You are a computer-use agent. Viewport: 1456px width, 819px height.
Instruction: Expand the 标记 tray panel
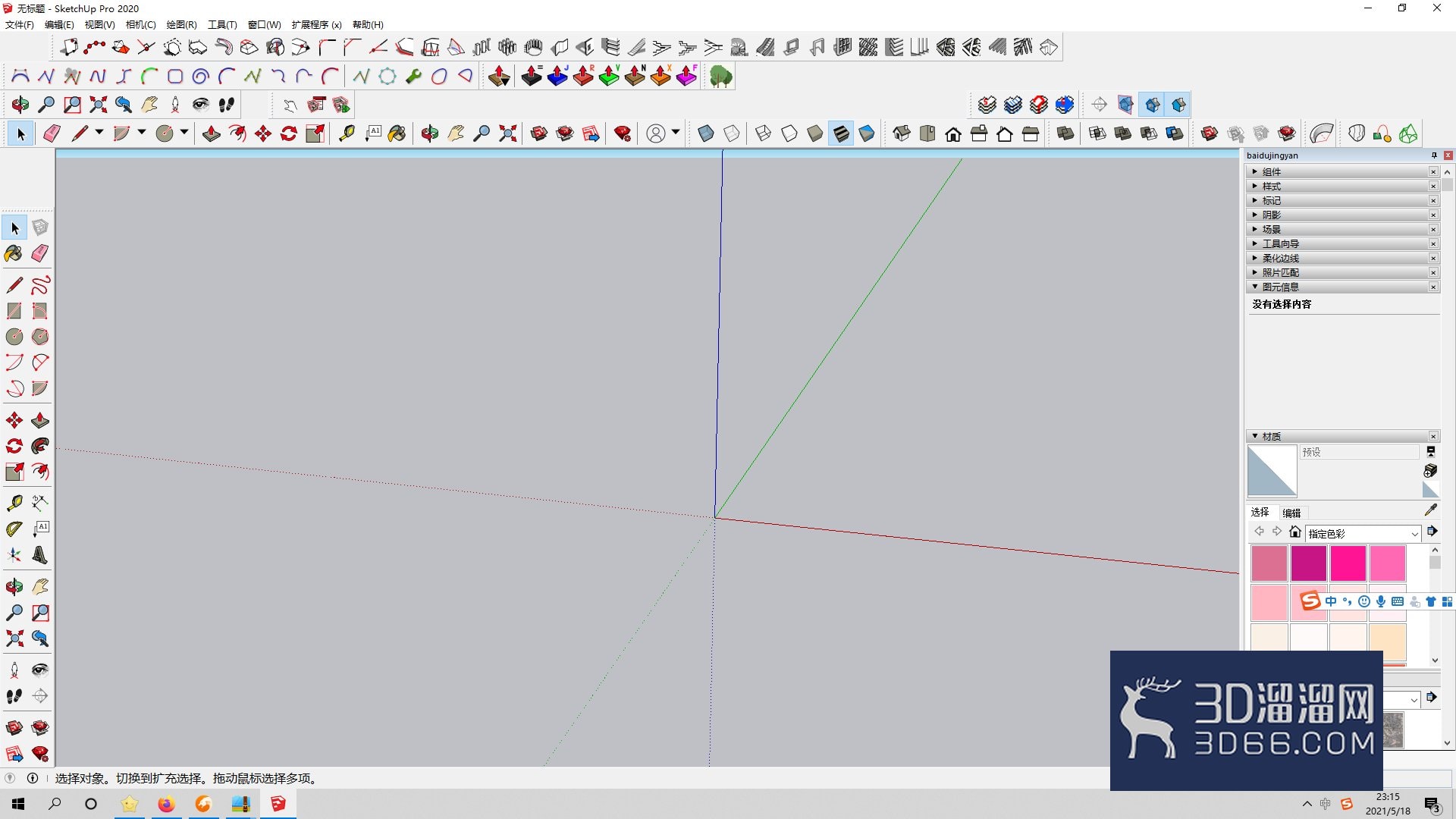tap(1342, 201)
